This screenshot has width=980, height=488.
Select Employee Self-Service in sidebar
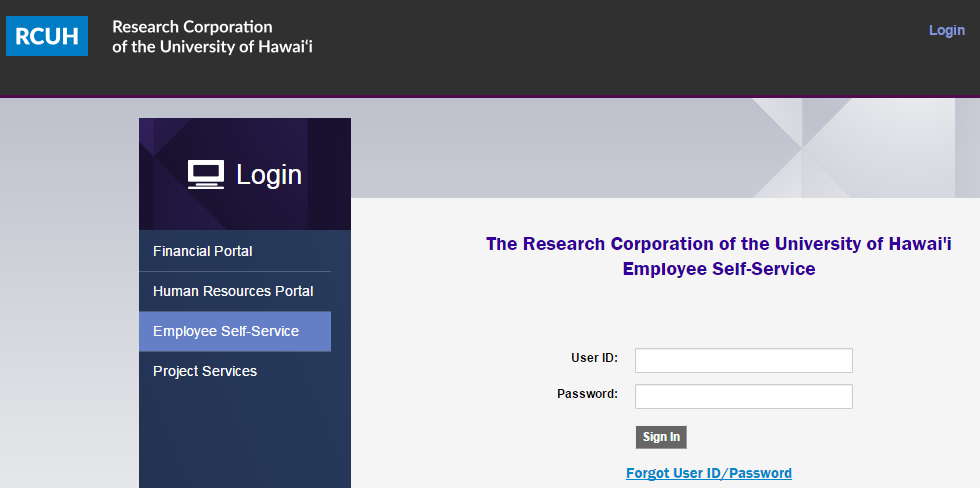[235, 332]
